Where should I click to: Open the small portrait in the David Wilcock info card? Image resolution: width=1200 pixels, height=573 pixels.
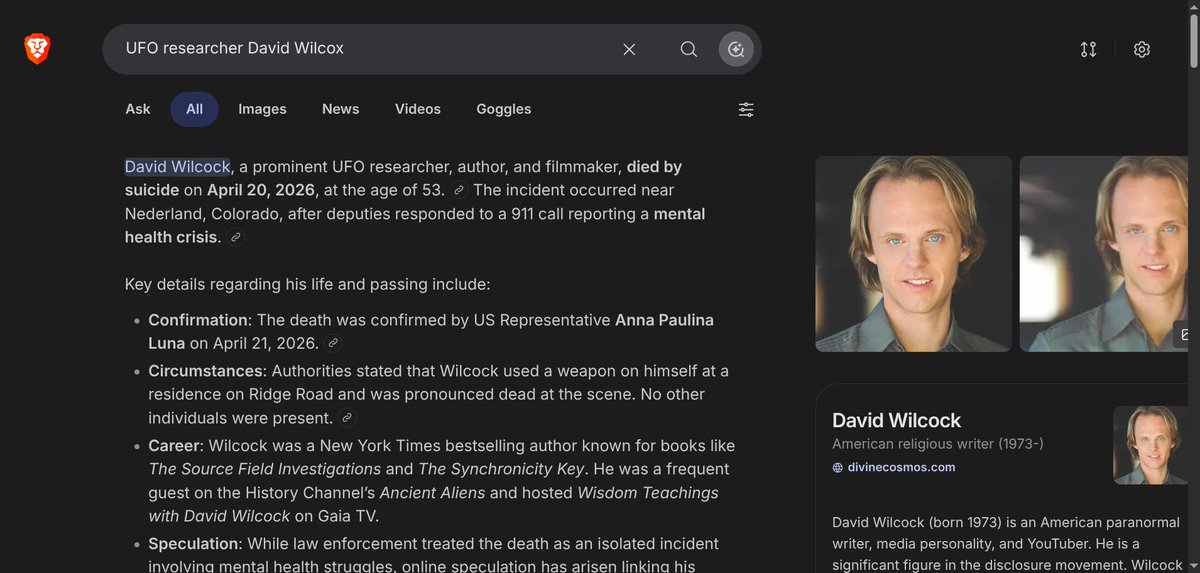(1152, 445)
